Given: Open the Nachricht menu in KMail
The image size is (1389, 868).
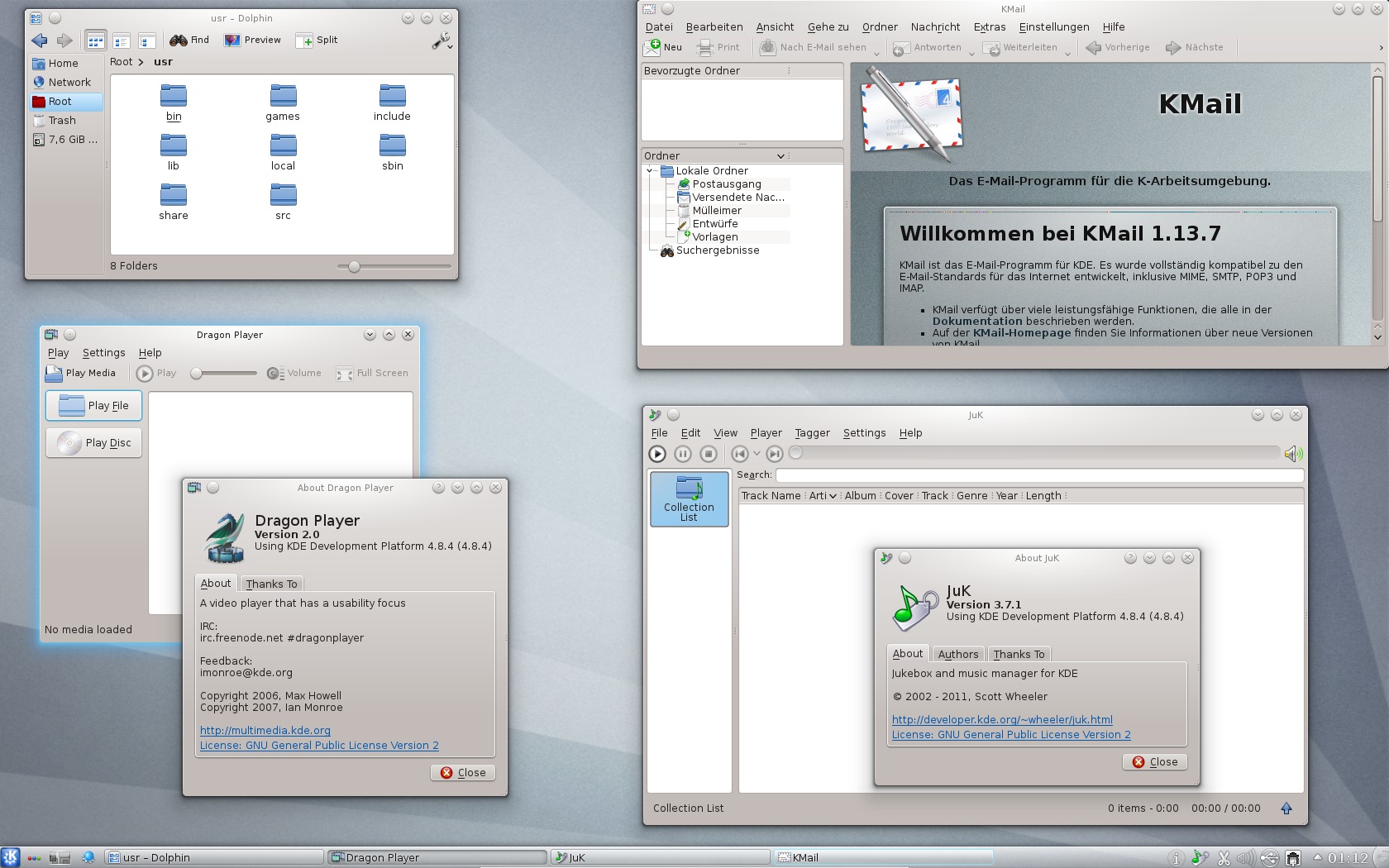Looking at the screenshot, I should coord(935,27).
